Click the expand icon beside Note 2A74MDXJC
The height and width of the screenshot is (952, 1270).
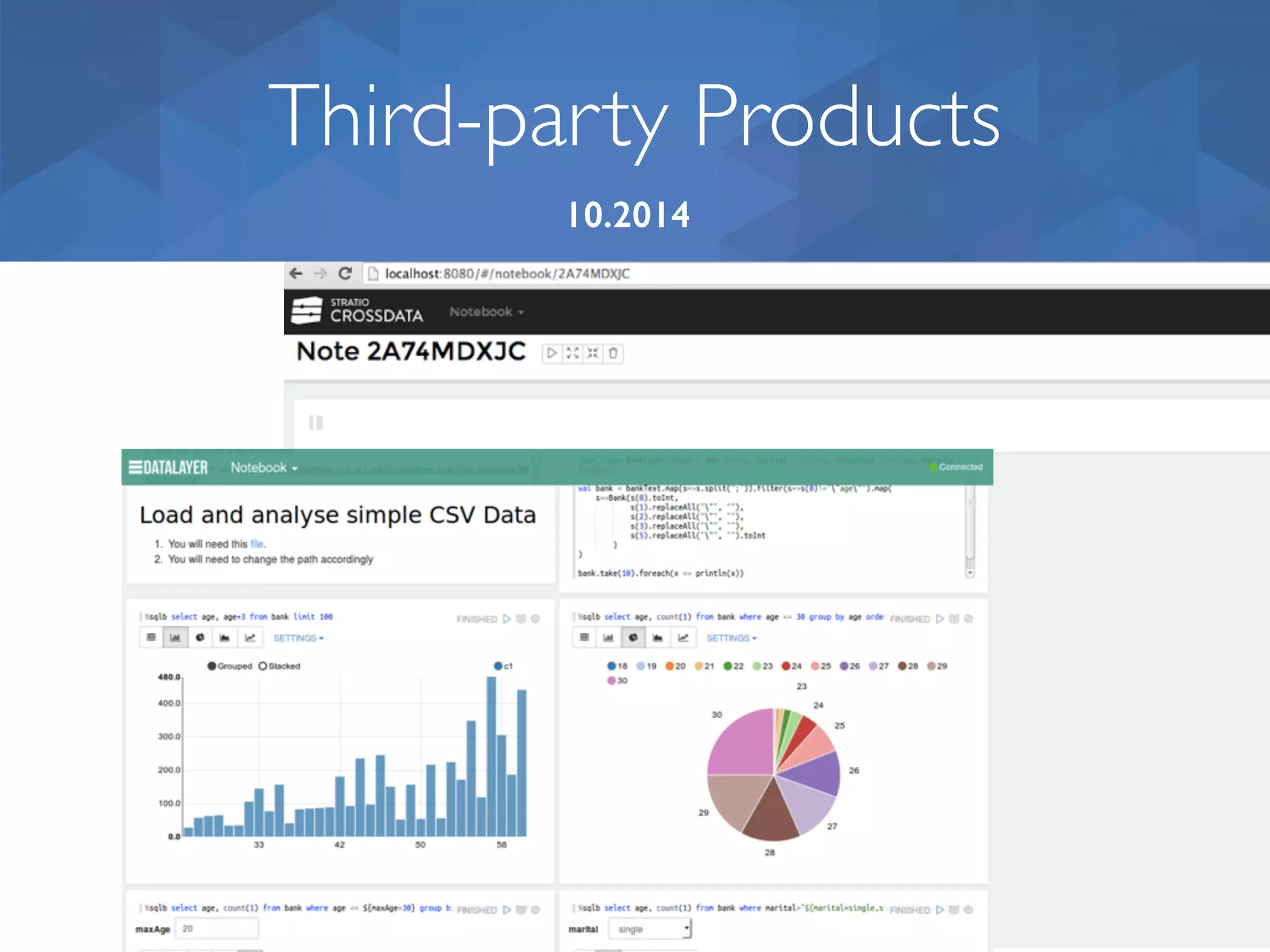click(572, 353)
